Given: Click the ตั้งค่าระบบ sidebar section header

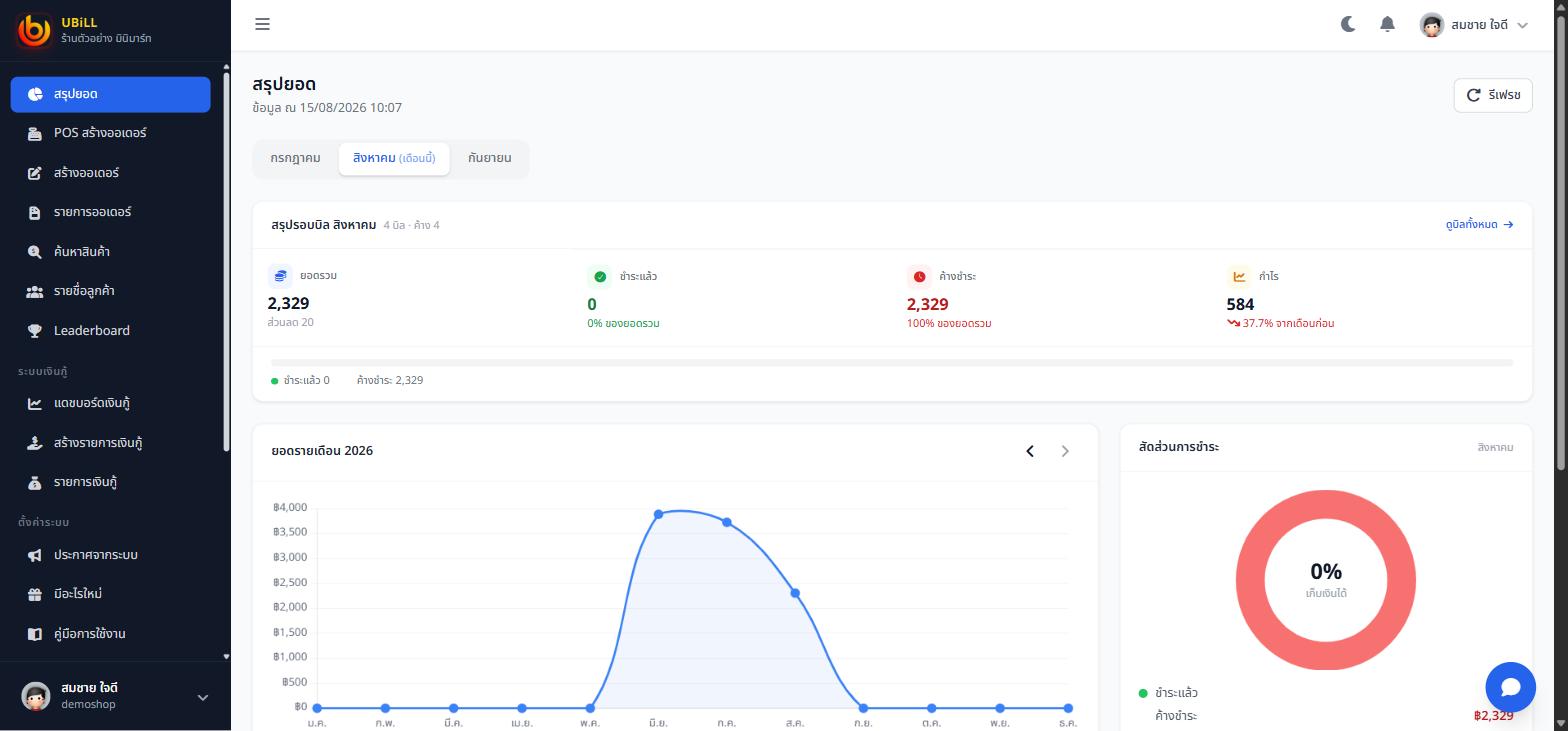Looking at the screenshot, I should click(43, 523).
